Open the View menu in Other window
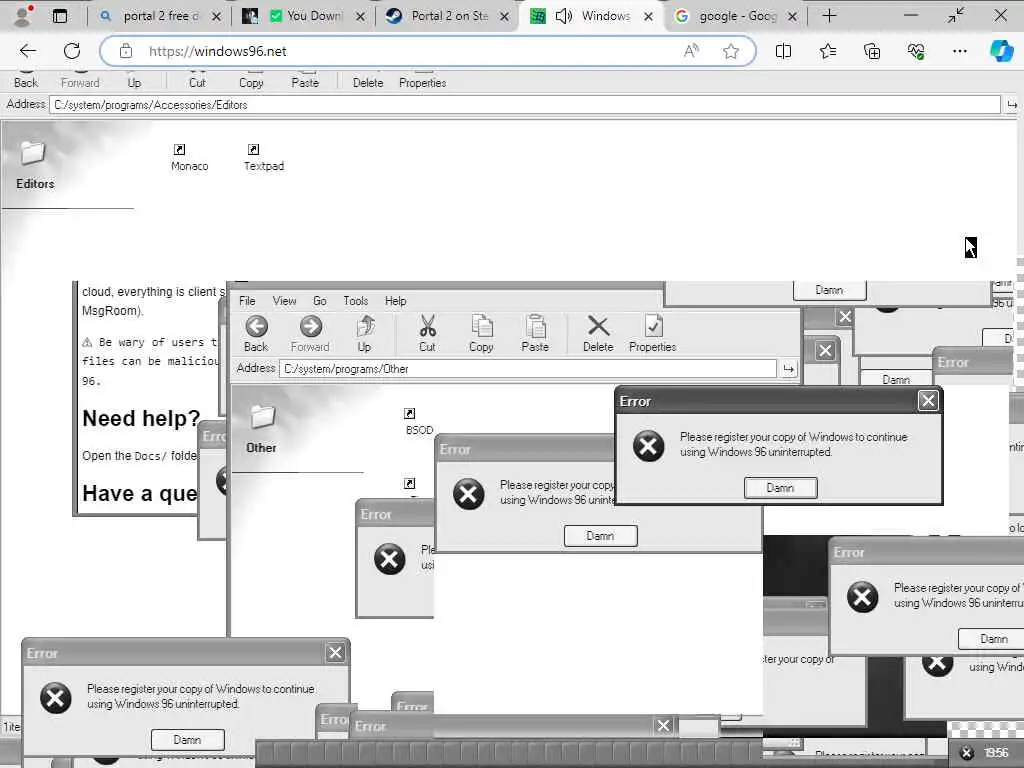Viewport: 1024px width, 768px height. [x=284, y=301]
